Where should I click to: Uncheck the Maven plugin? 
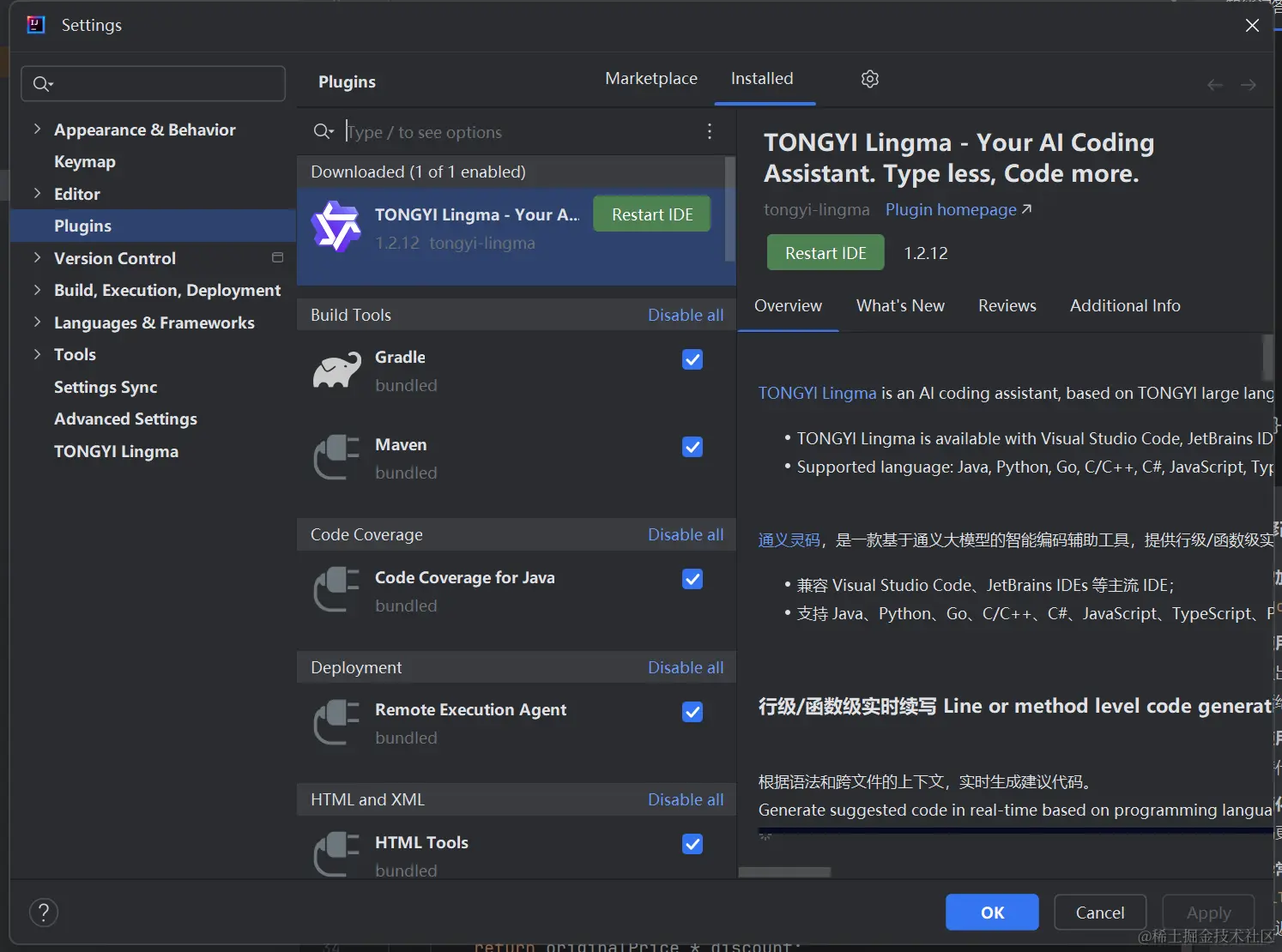click(692, 447)
